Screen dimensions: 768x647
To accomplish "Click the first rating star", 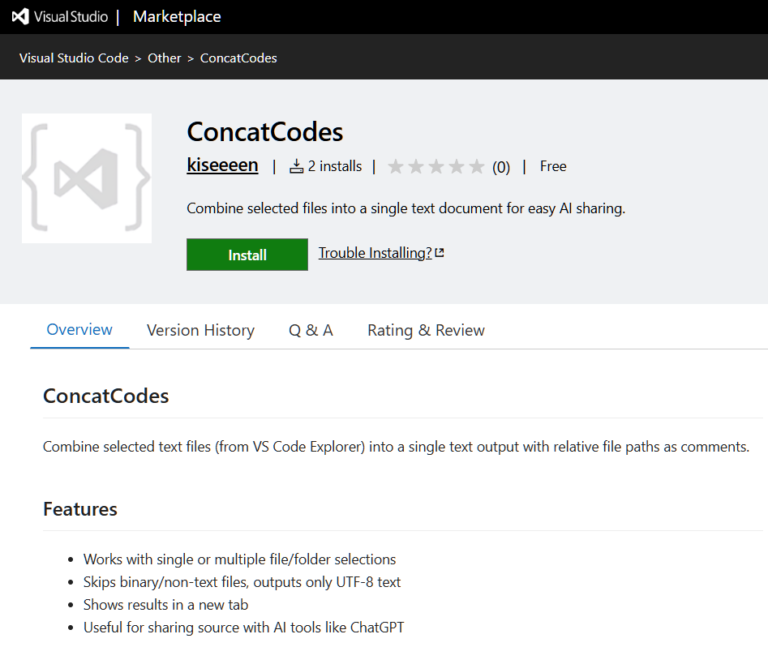I will pyautogui.click(x=396, y=167).
